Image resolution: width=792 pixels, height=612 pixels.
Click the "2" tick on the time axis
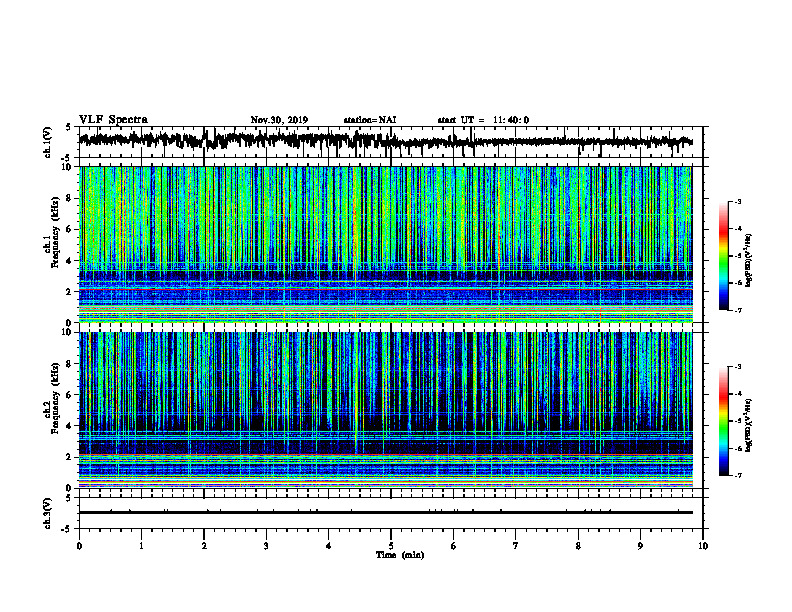tap(204, 546)
